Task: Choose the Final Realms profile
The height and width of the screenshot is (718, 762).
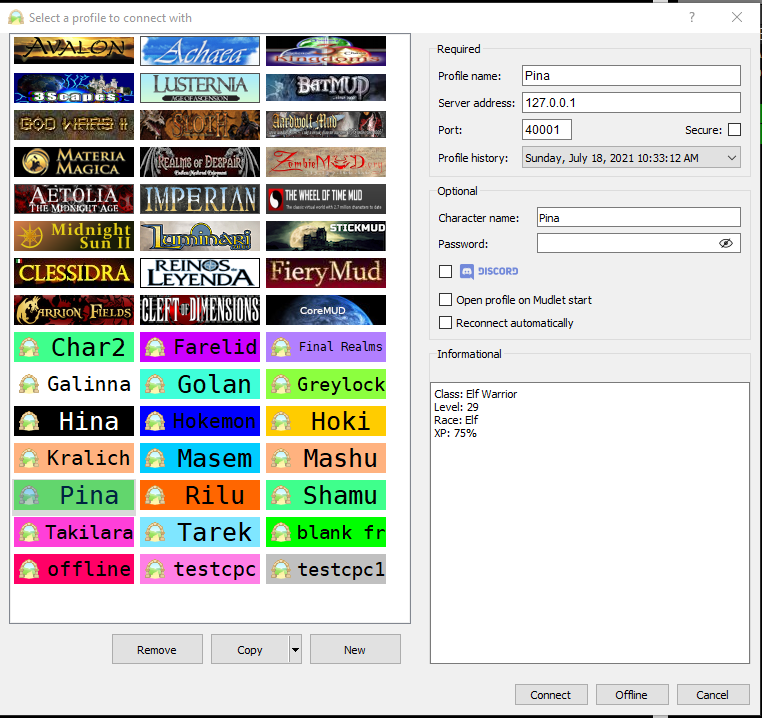Action: pos(326,347)
